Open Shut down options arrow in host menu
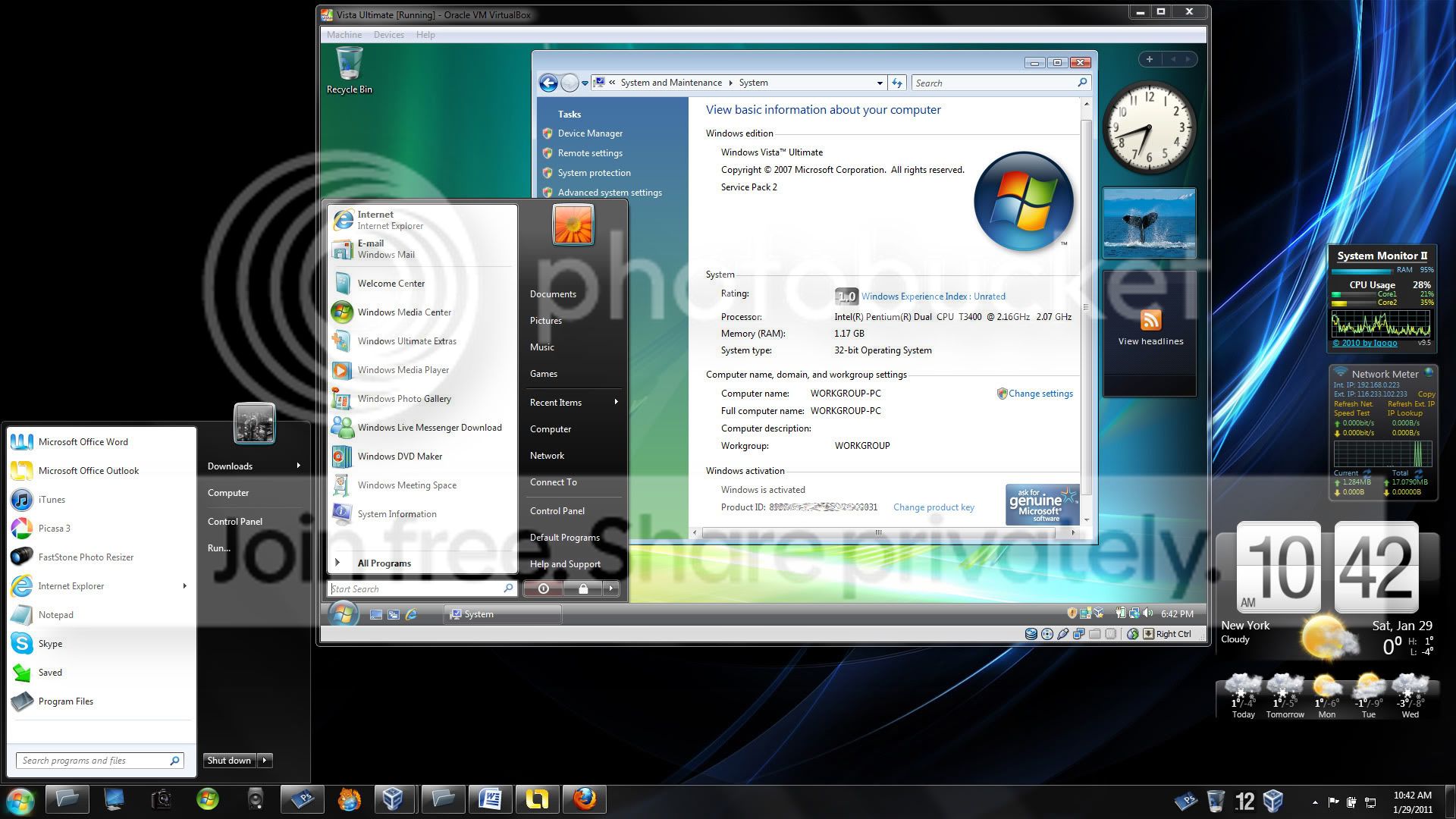Viewport: 1456px width, 819px height. [265, 760]
